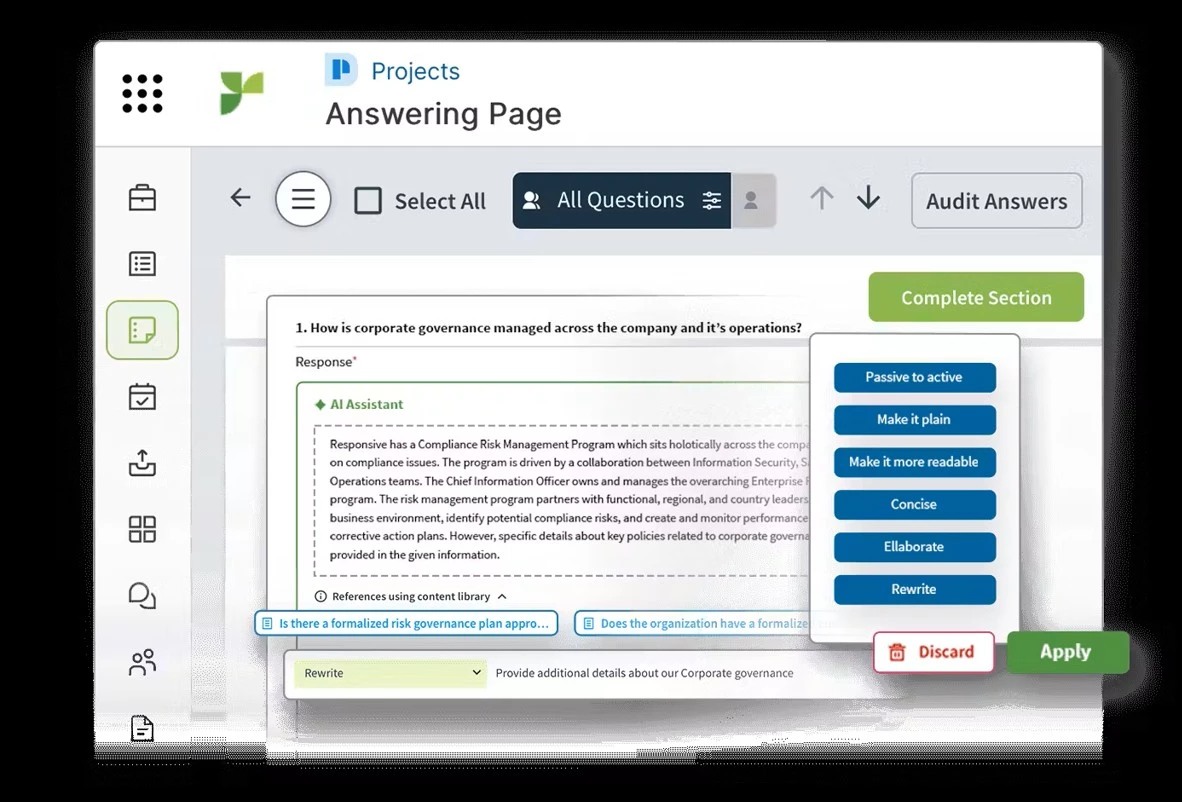Open the list view sidebar icon
The height and width of the screenshot is (802, 1182).
[x=142, y=264]
